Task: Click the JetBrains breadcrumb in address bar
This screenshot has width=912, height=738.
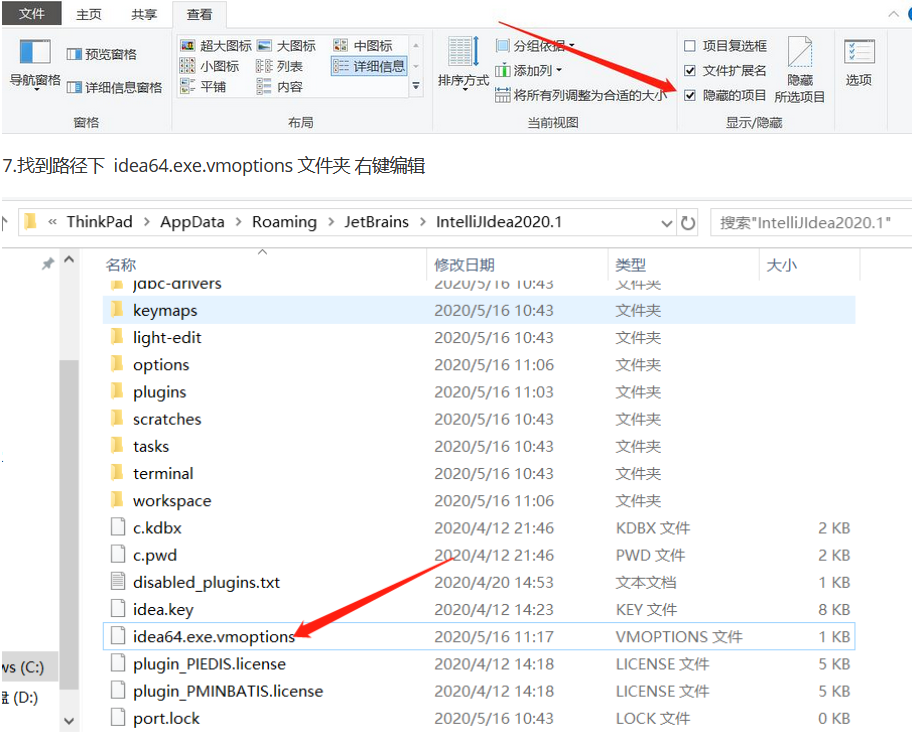Action: pos(377,222)
